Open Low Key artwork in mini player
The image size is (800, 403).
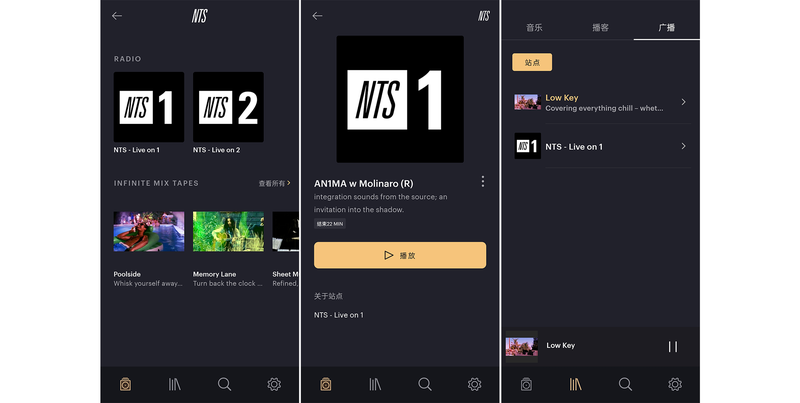[x=521, y=347]
